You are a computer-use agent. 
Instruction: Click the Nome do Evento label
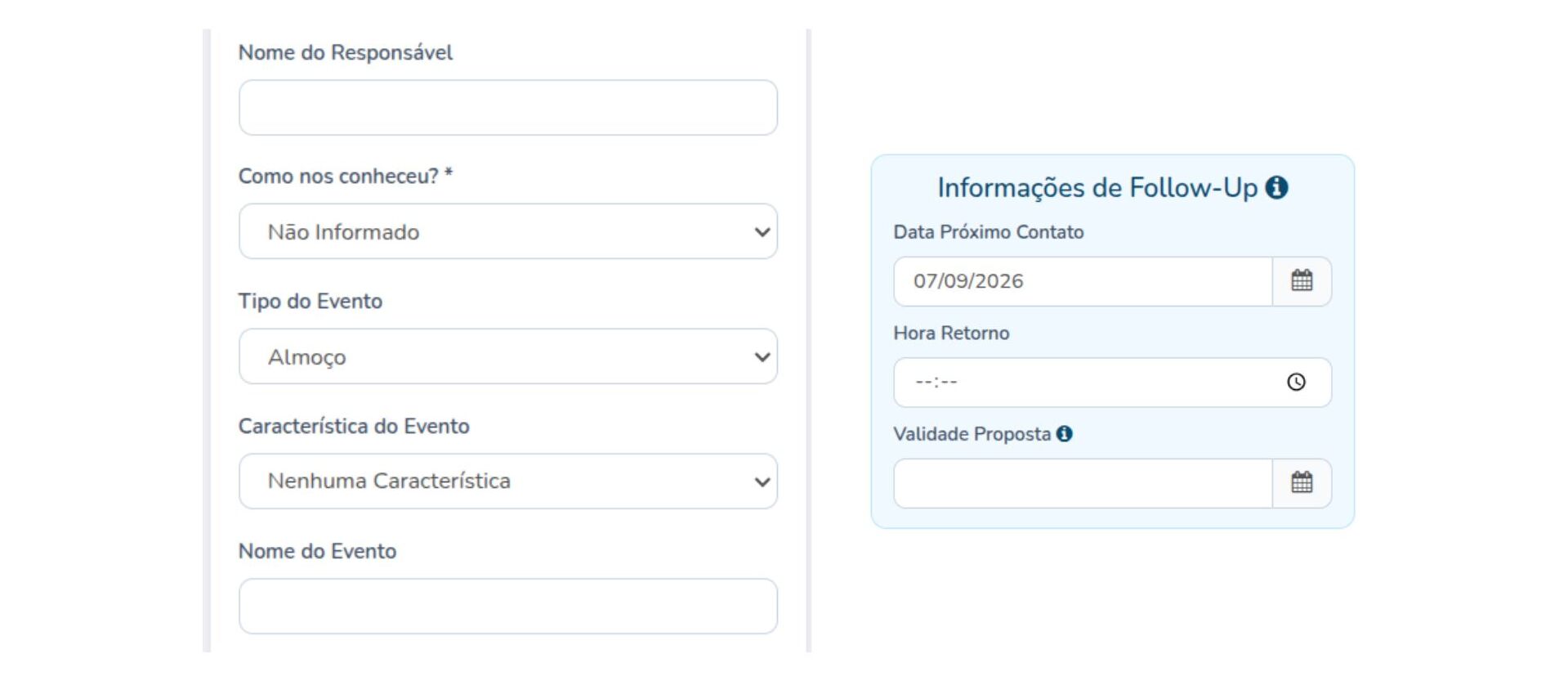[x=317, y=551]
